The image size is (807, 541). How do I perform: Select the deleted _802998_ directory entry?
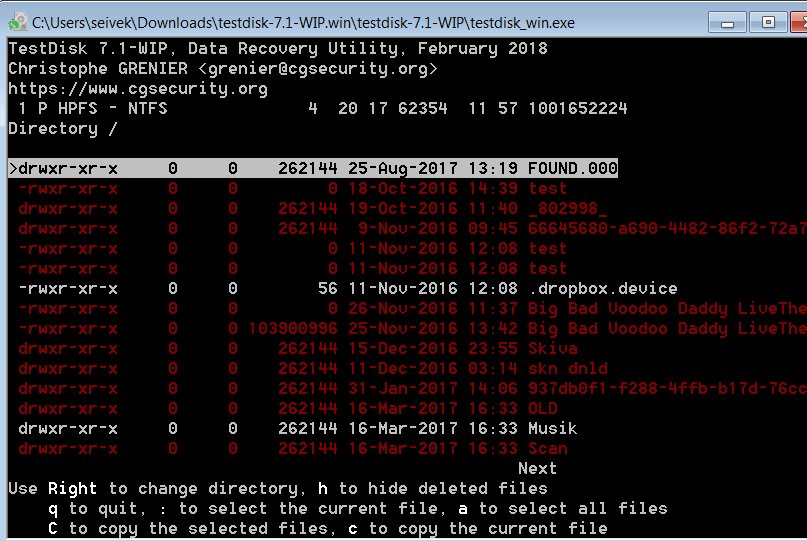pos(313,208)
